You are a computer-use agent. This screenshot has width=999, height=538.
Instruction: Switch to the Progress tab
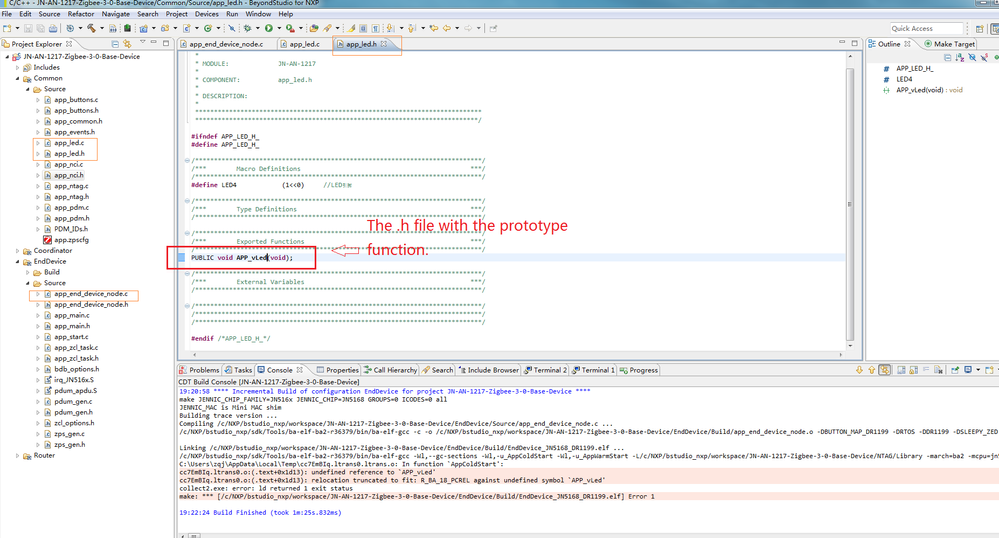point(638,370)
